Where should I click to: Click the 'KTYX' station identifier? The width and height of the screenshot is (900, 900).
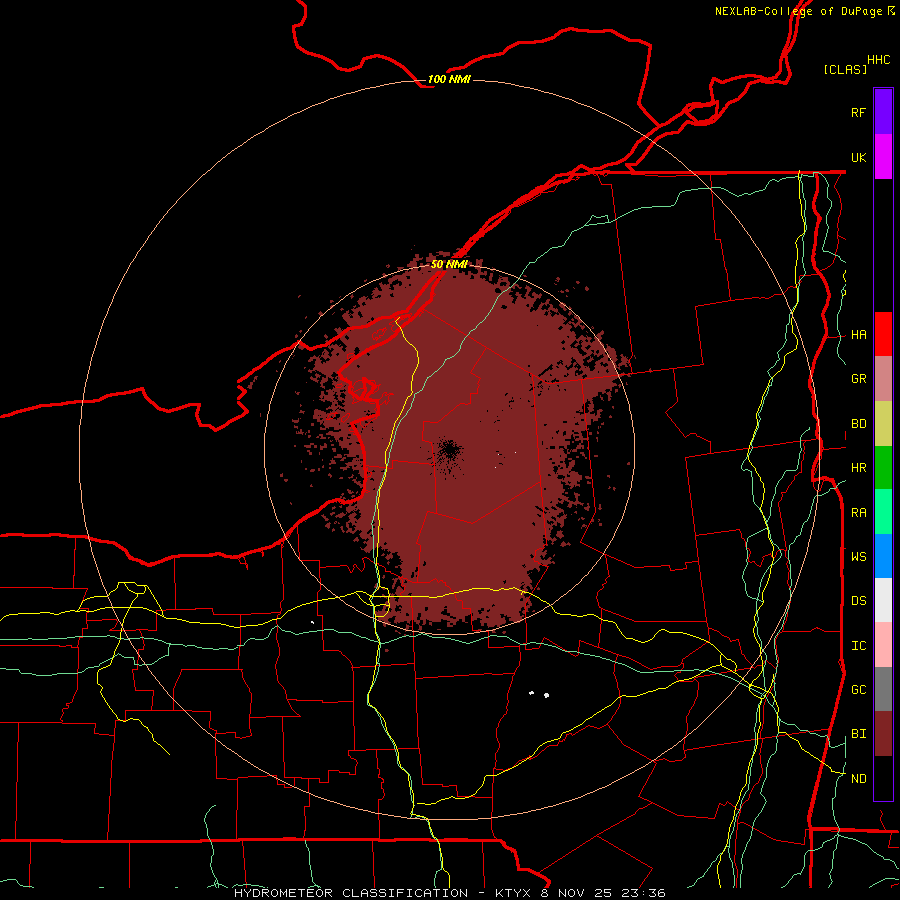(514, 893)
